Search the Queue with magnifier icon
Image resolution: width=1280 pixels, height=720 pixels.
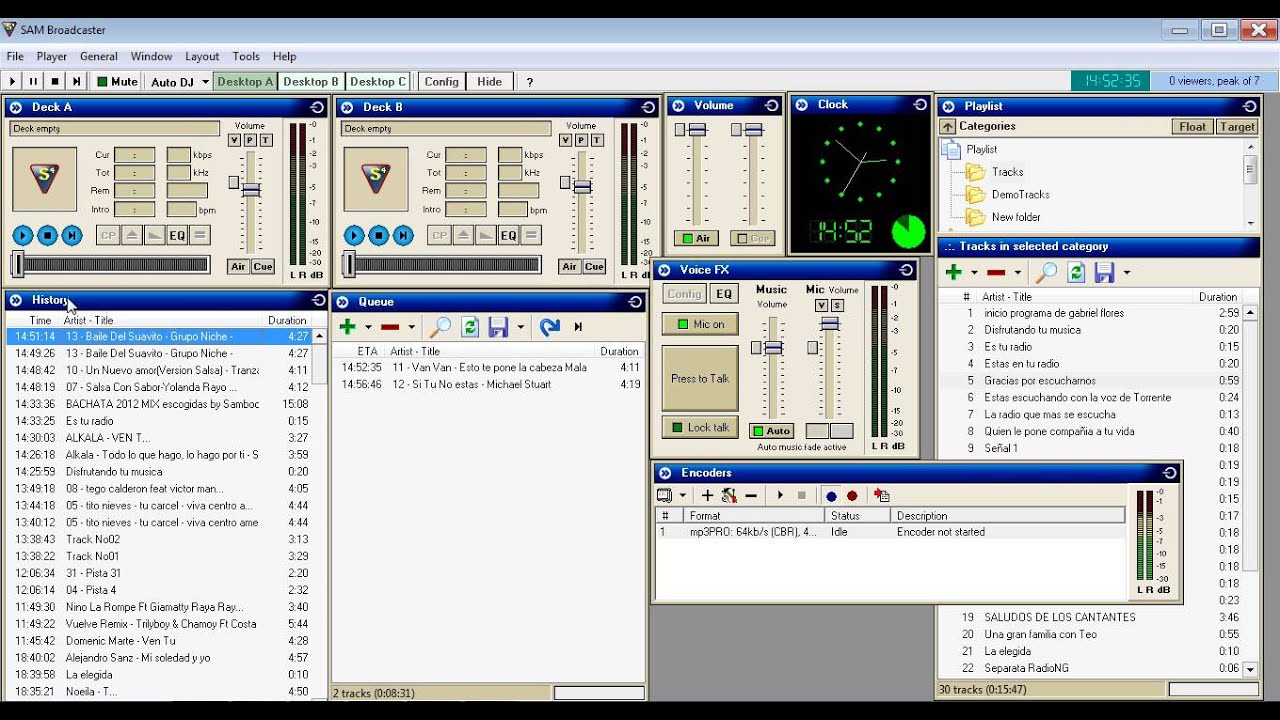click(x=440, y=327)
